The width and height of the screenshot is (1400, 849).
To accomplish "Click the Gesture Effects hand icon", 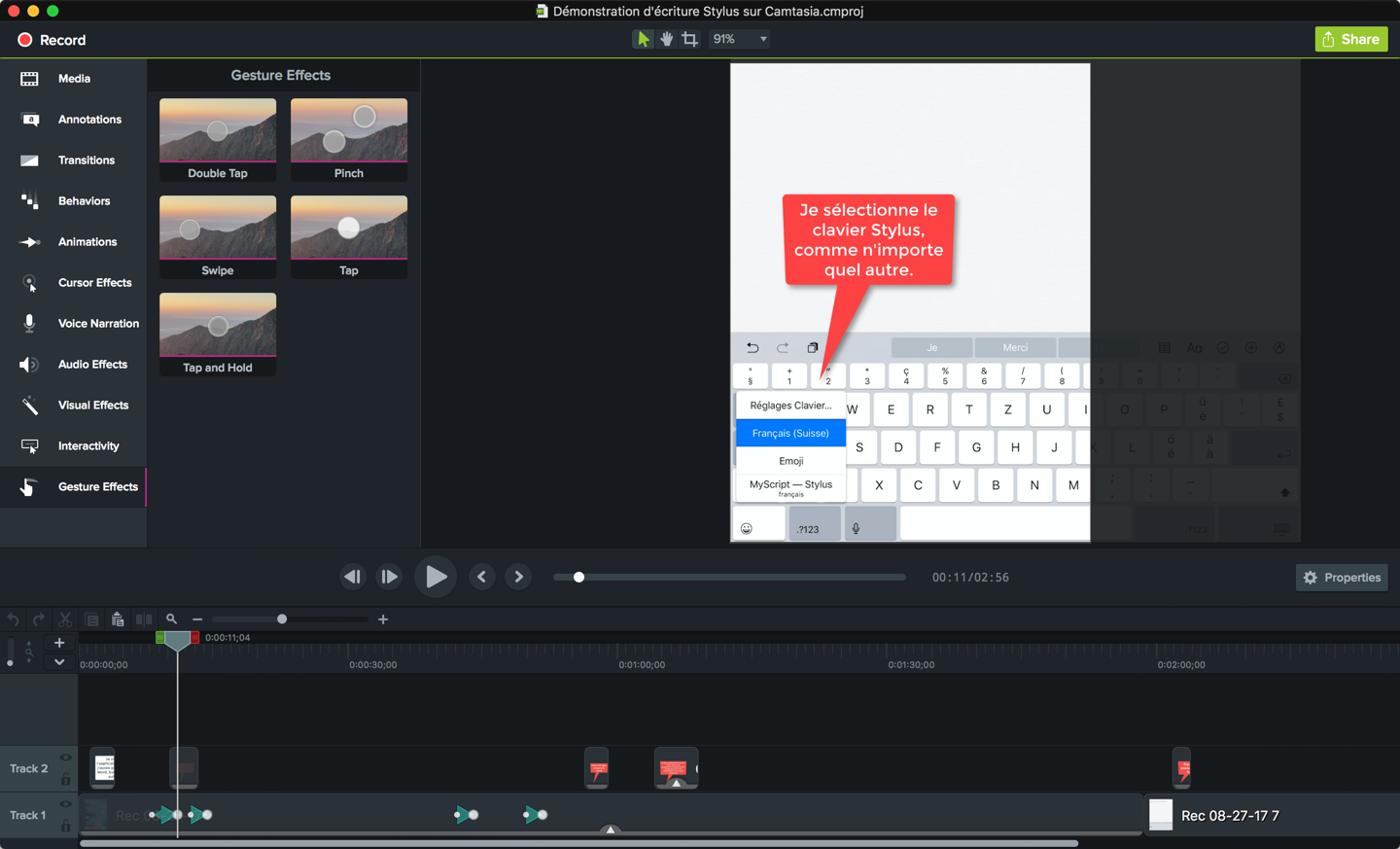I will (29, 487).
